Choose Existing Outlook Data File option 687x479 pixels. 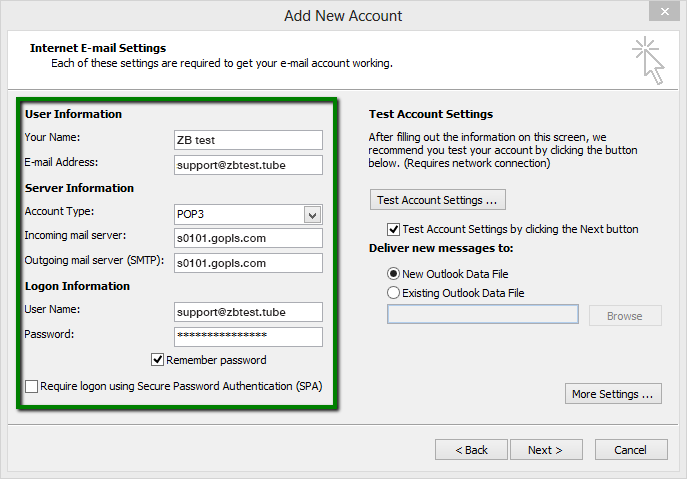click(393, 293)
